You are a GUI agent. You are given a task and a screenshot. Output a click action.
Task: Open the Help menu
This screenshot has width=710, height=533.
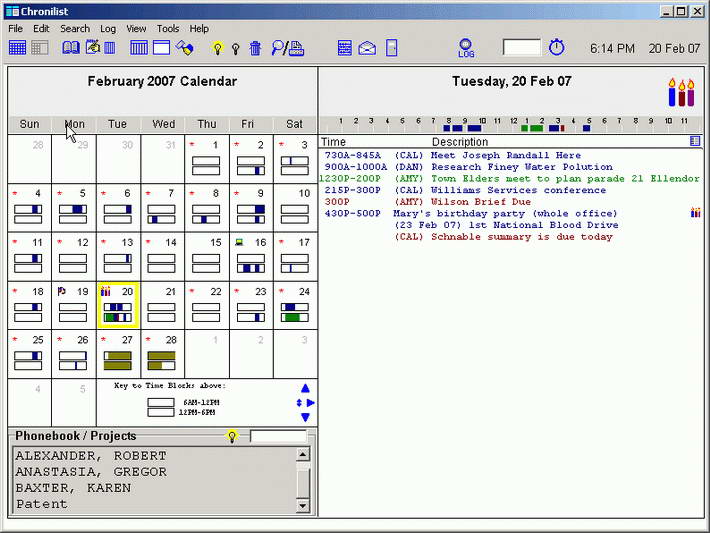[199, 29]
